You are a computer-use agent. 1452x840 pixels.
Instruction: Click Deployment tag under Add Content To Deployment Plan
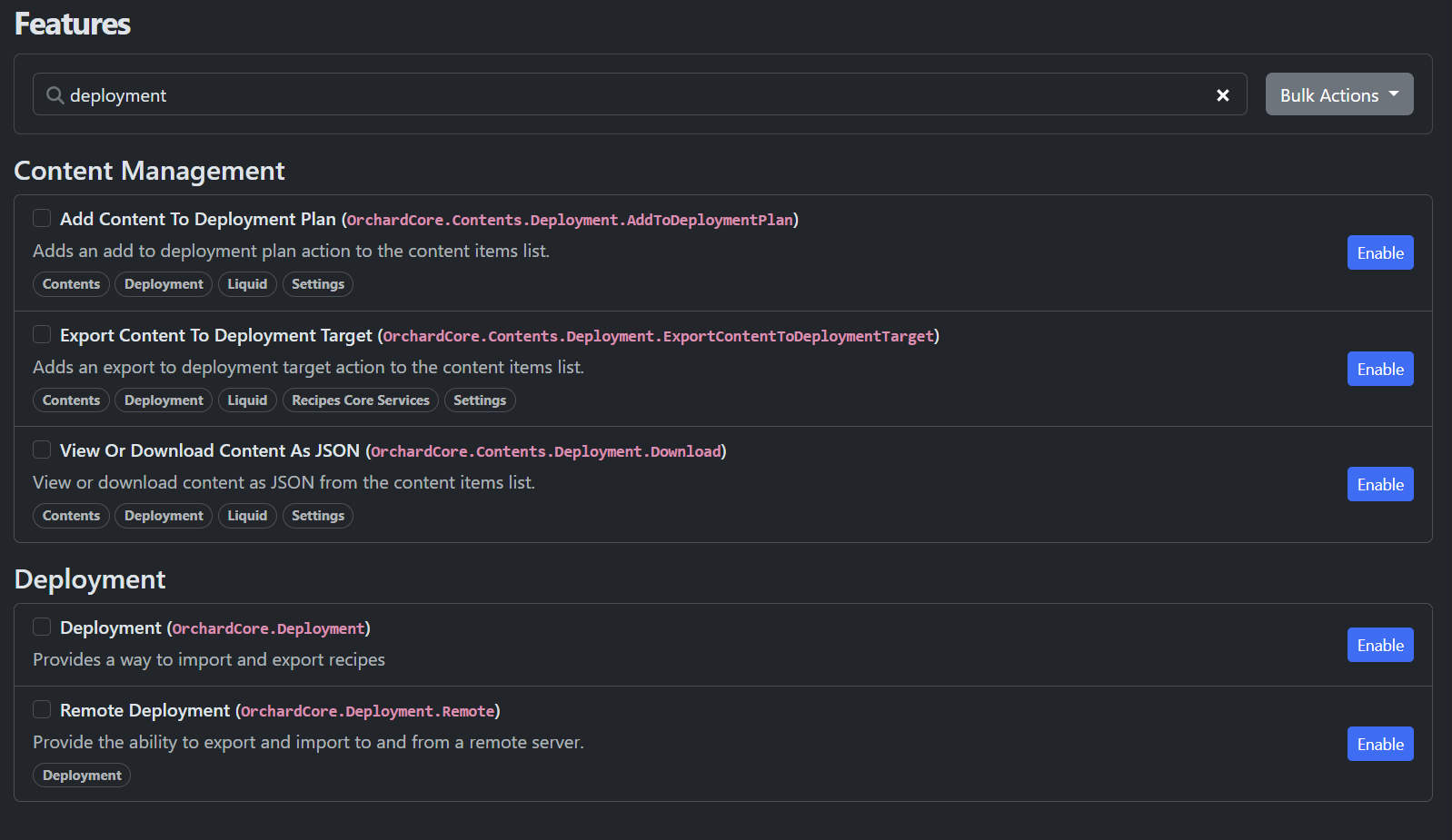click(164, 284)
